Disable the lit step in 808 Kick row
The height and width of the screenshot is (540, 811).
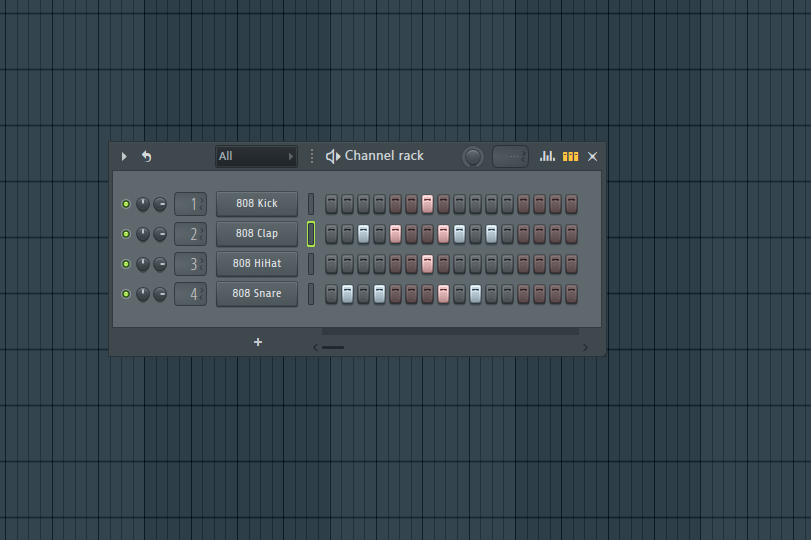click(x=427, y=204)
